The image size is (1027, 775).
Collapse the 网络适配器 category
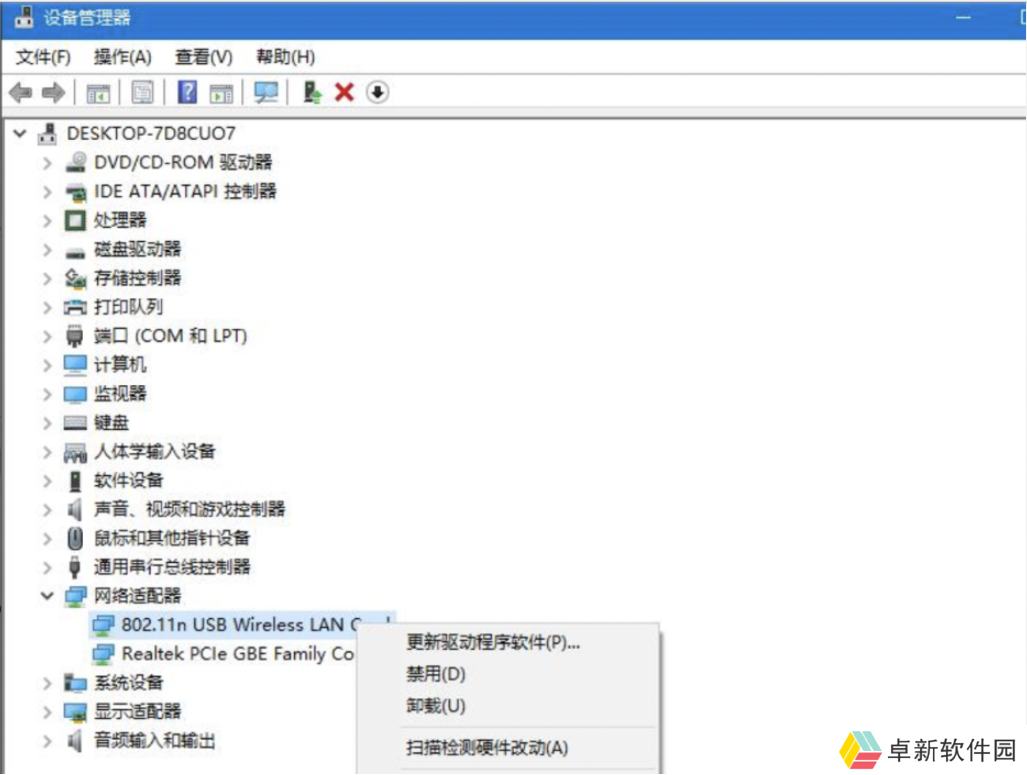click(47, 595)
